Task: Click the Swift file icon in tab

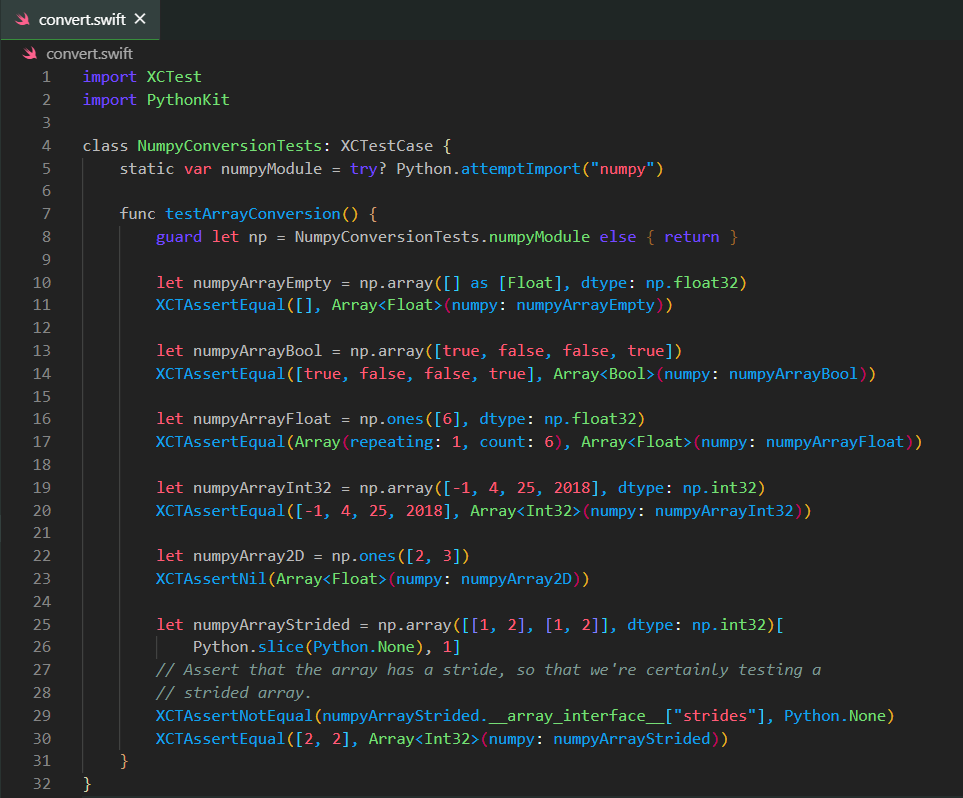Action: pyautogui.click(x=23, y=20)
